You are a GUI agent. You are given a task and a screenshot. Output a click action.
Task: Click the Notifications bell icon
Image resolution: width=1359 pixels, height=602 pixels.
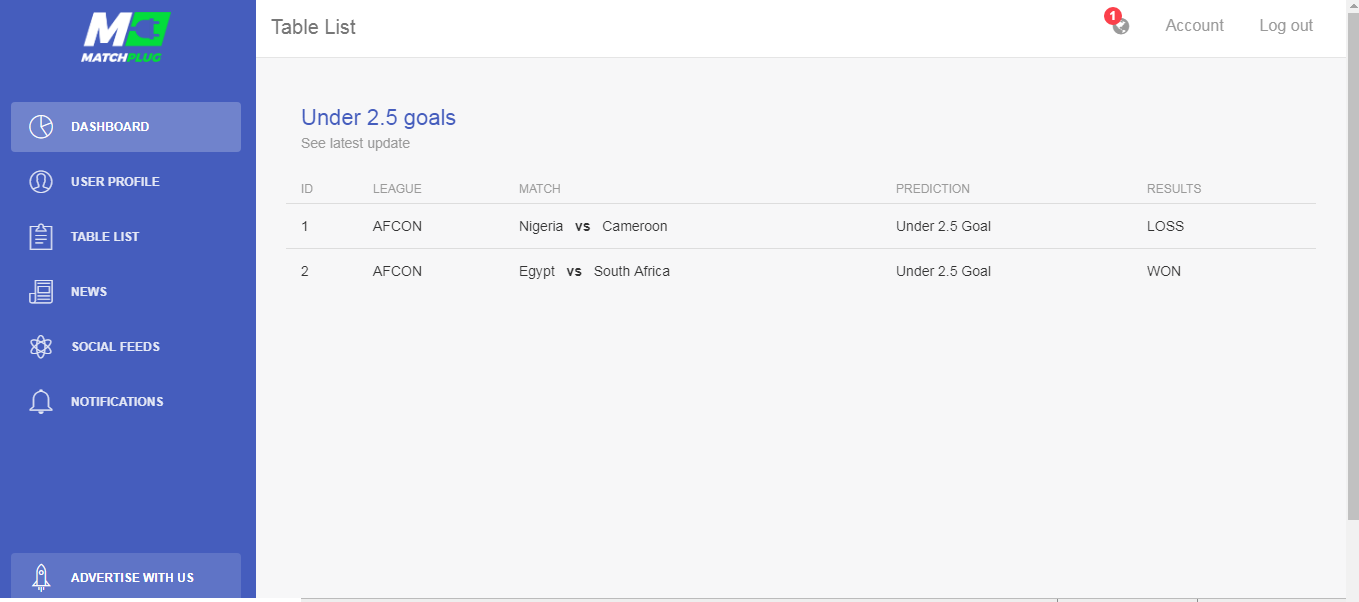[x=41, y=402]
